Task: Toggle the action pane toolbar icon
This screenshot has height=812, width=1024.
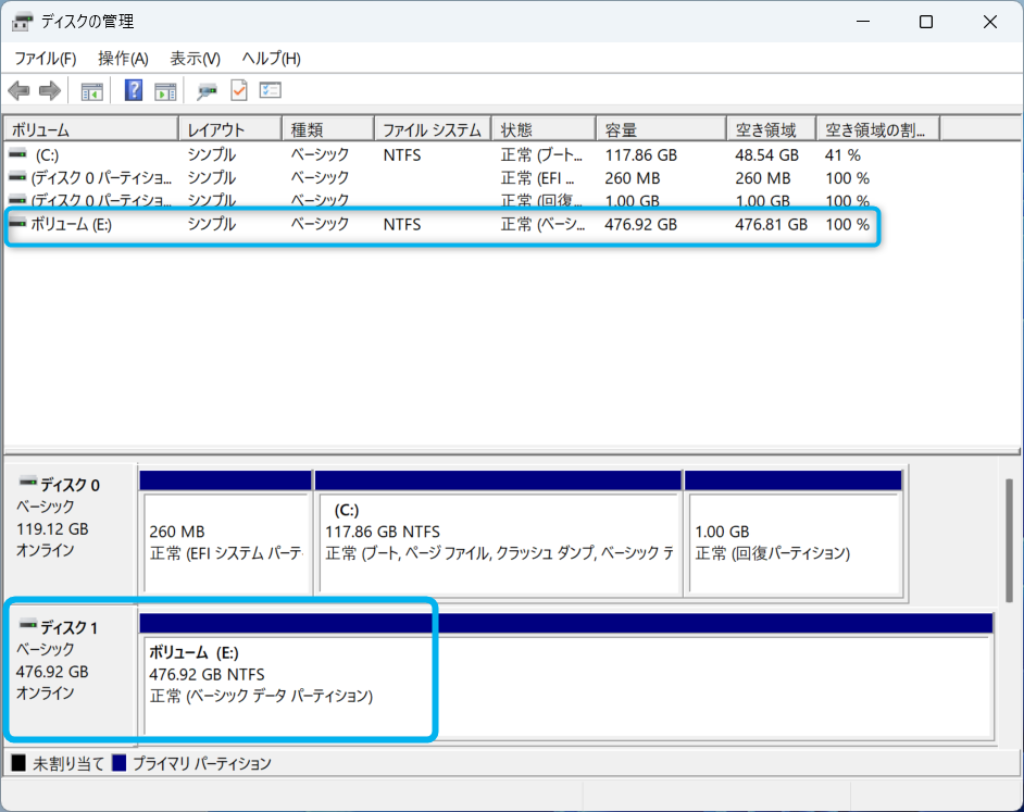Action: coord(165,91)
